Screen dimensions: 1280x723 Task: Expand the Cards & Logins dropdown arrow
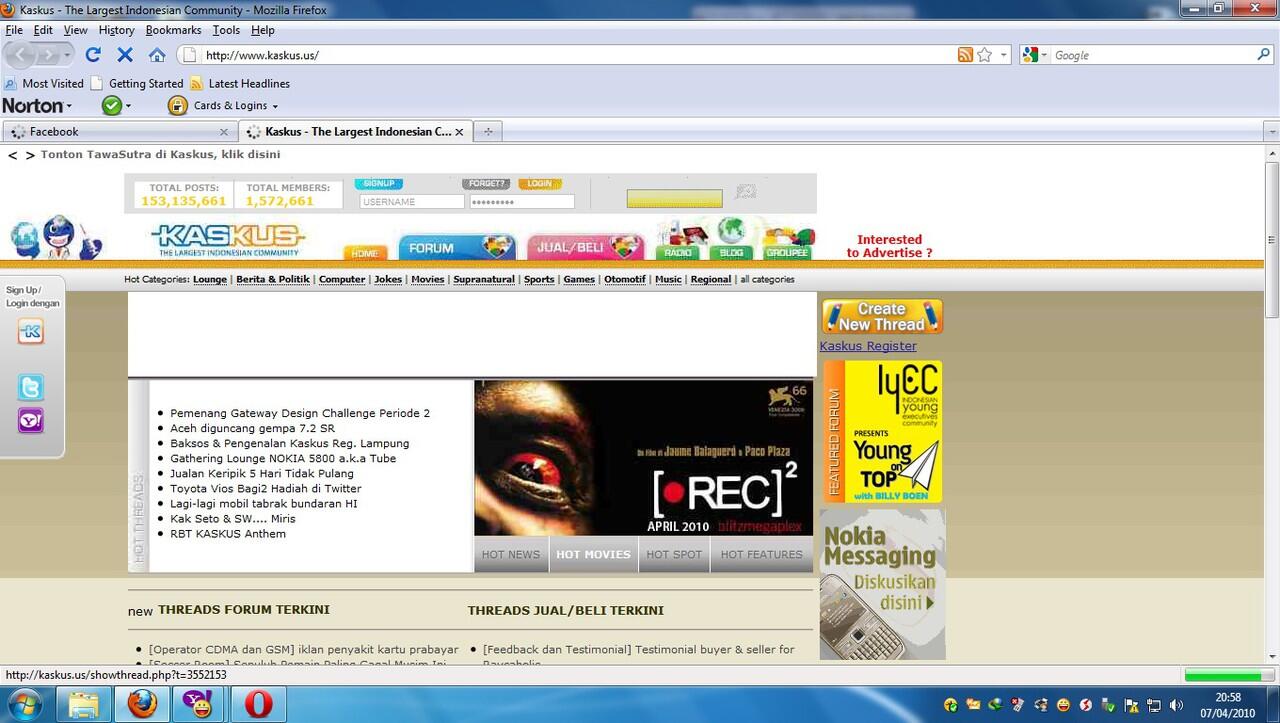coord(275,106)
